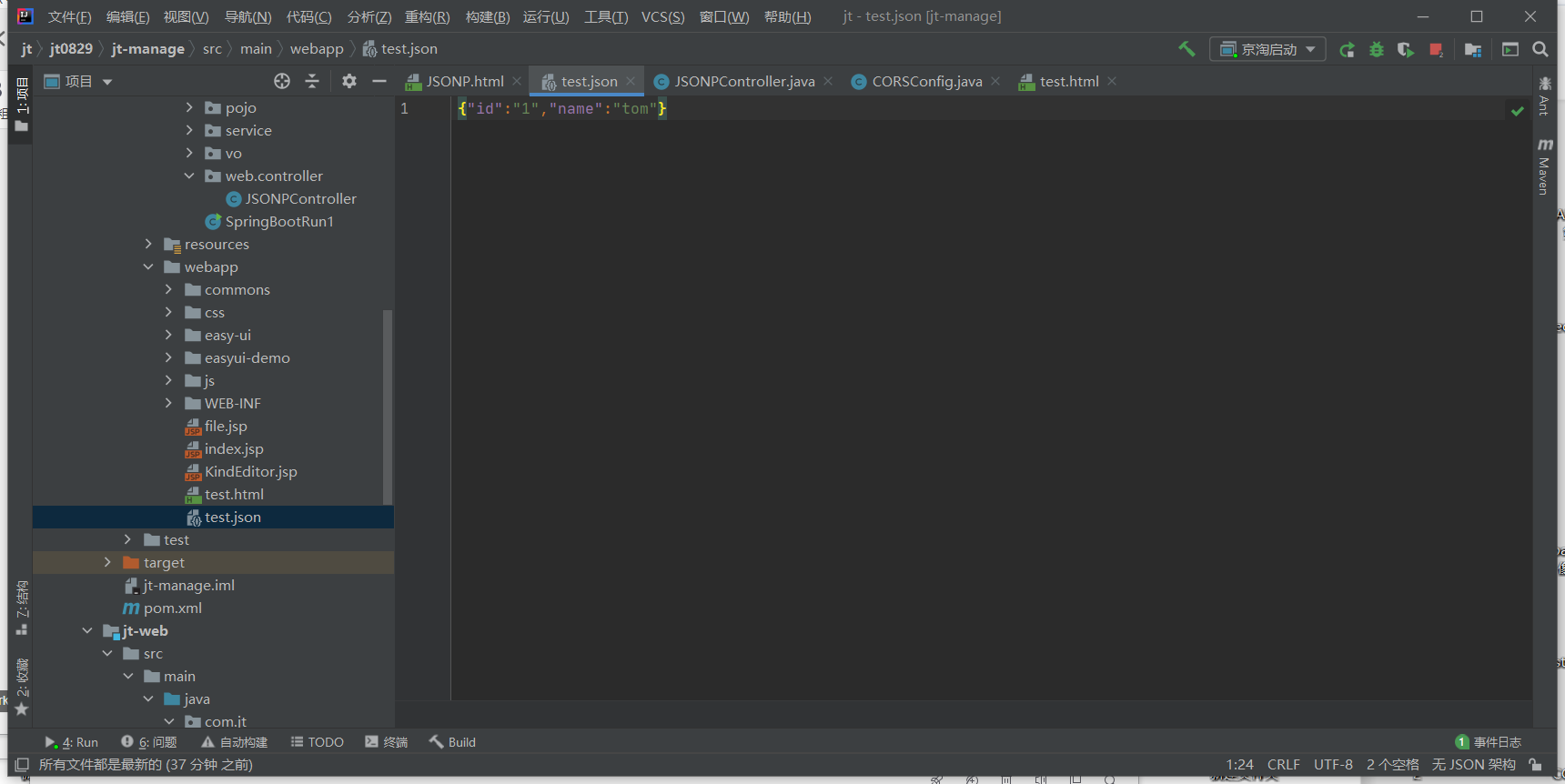Expand the easy-ui folder

pos(168,335)
